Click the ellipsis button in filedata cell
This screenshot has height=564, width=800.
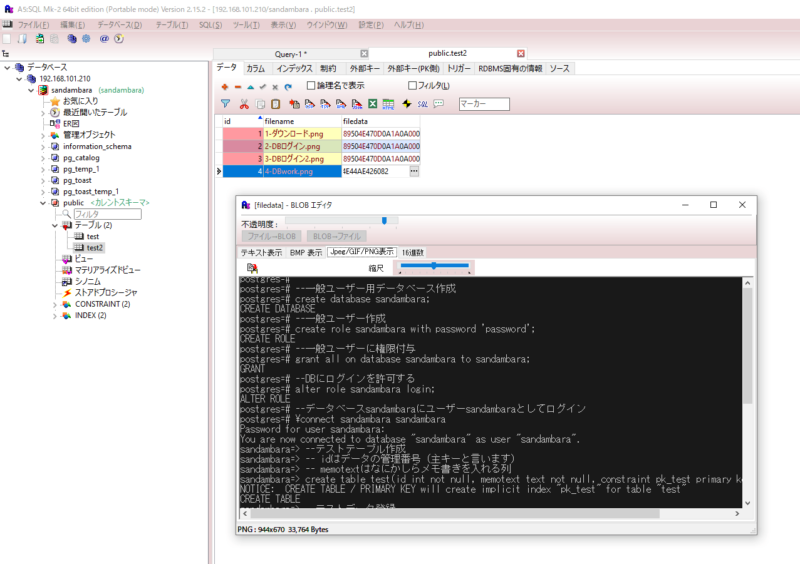pyautogui.click(x=414, y=171)
